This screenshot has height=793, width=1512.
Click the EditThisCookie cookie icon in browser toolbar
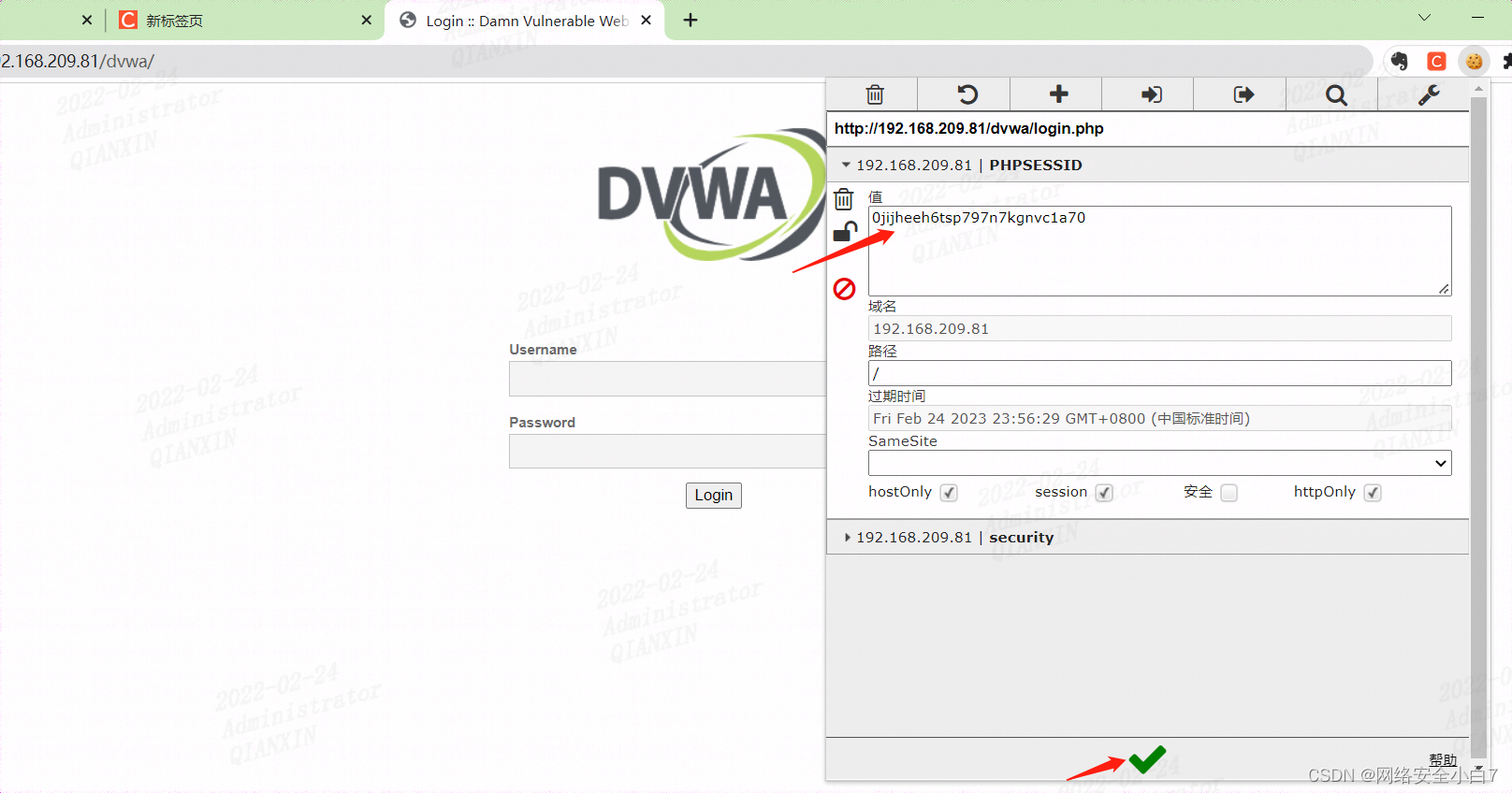pyautogui.click(x=1475, y=62)
